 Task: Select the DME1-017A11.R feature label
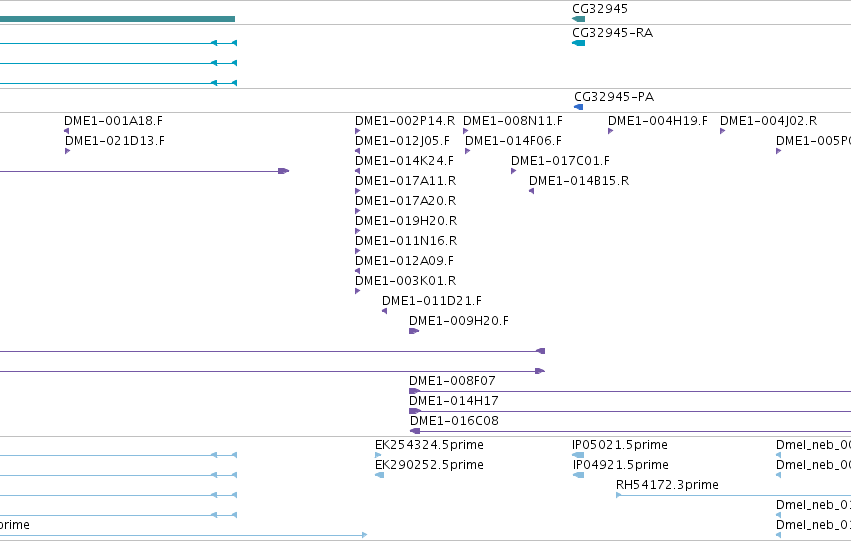pyautogui.click(x=405, y=181)
